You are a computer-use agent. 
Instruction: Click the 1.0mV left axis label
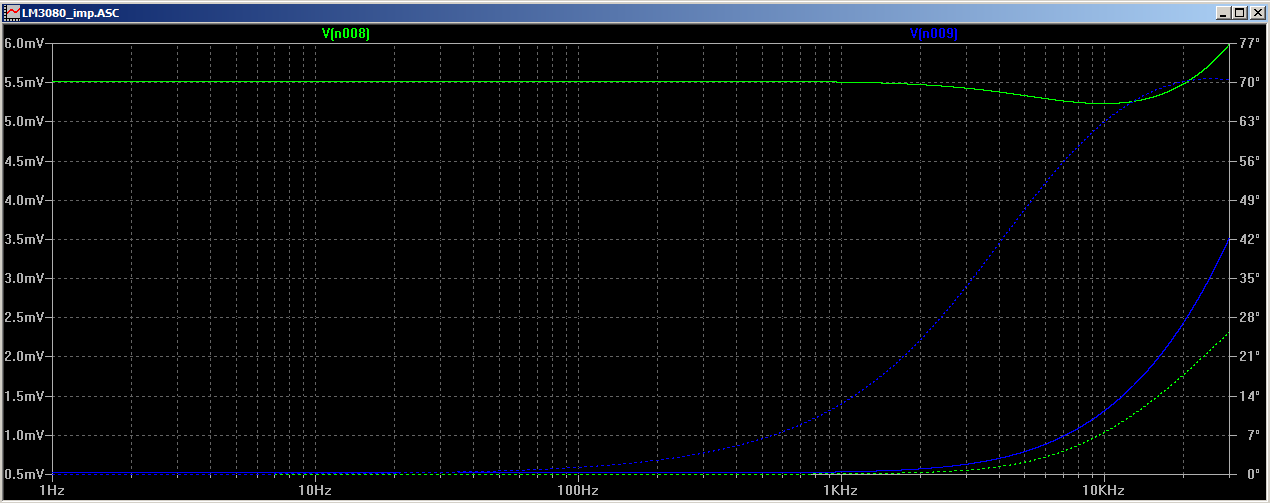click(23, 435)
